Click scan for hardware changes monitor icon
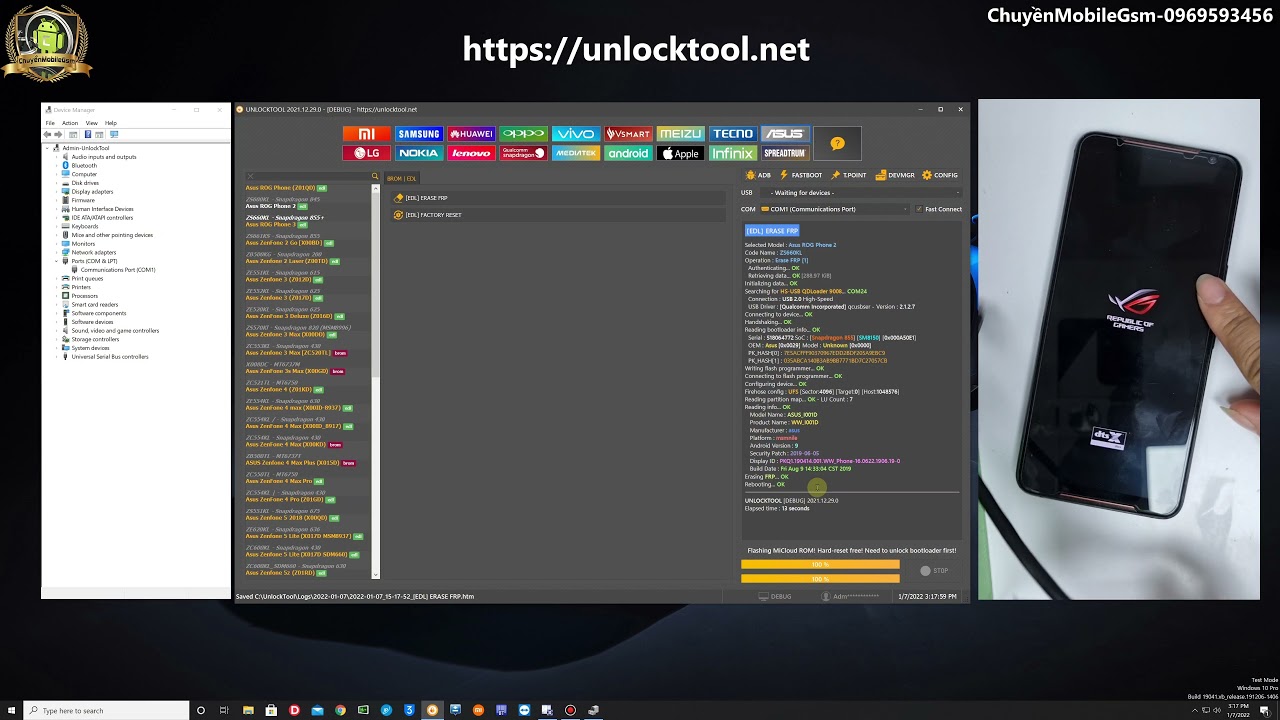This screenshot has width=1280, height=720. pyautogui.click(x=114, y=134)
